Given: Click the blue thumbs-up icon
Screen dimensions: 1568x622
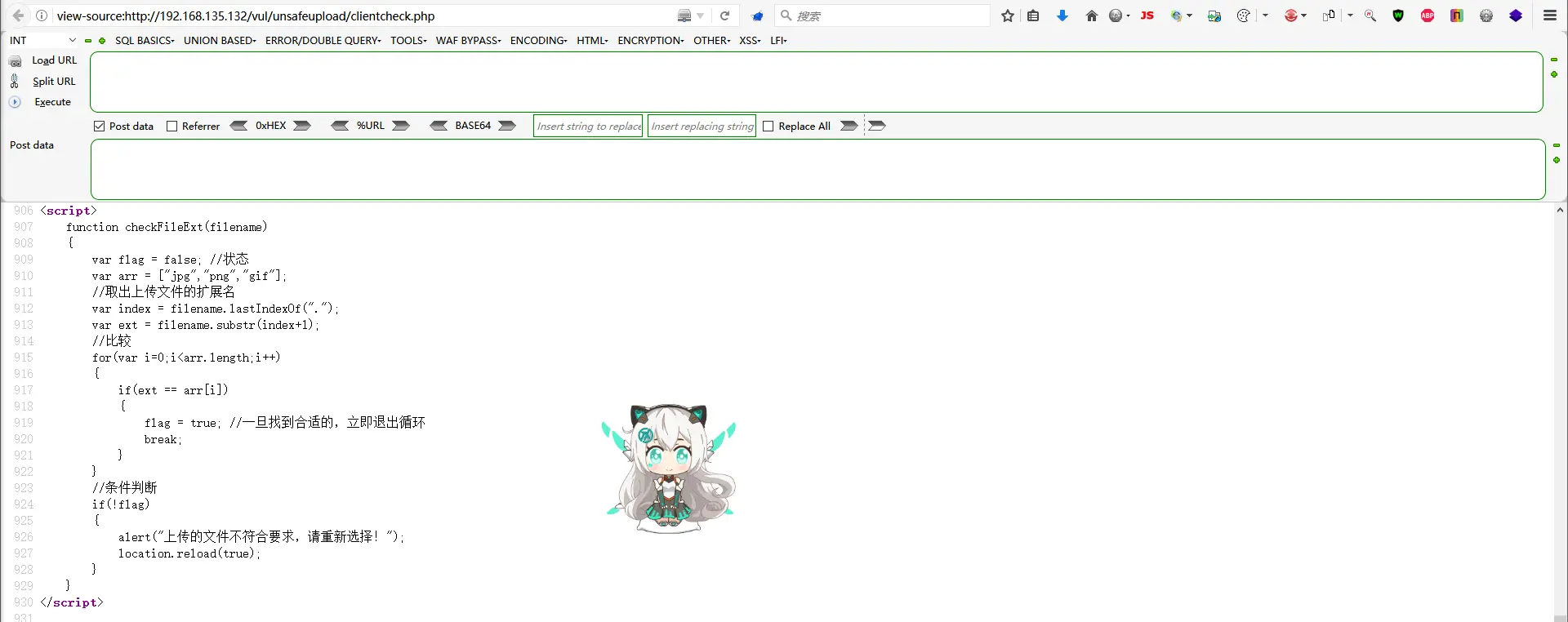Looking at the screenshot, I should [x=758, y=16].
